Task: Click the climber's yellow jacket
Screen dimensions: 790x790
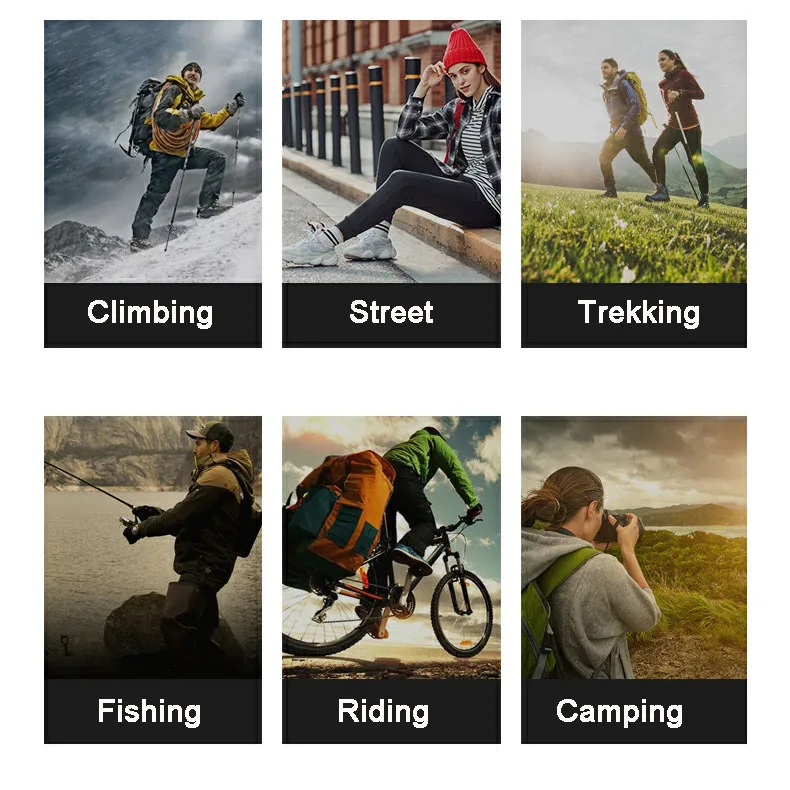Action: point(186,112)
